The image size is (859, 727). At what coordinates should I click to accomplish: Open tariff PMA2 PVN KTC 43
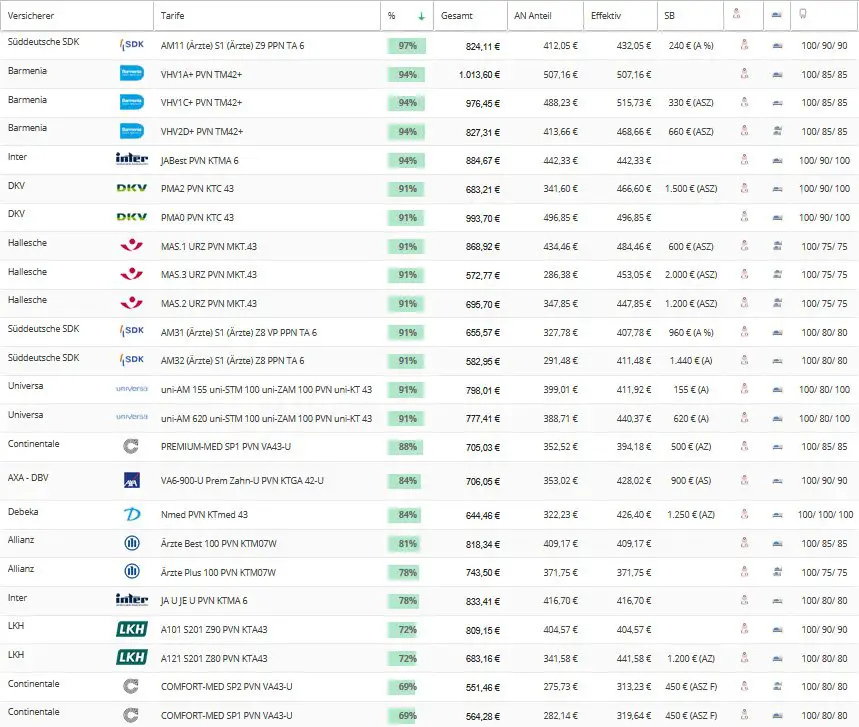(x=197, y=188)
